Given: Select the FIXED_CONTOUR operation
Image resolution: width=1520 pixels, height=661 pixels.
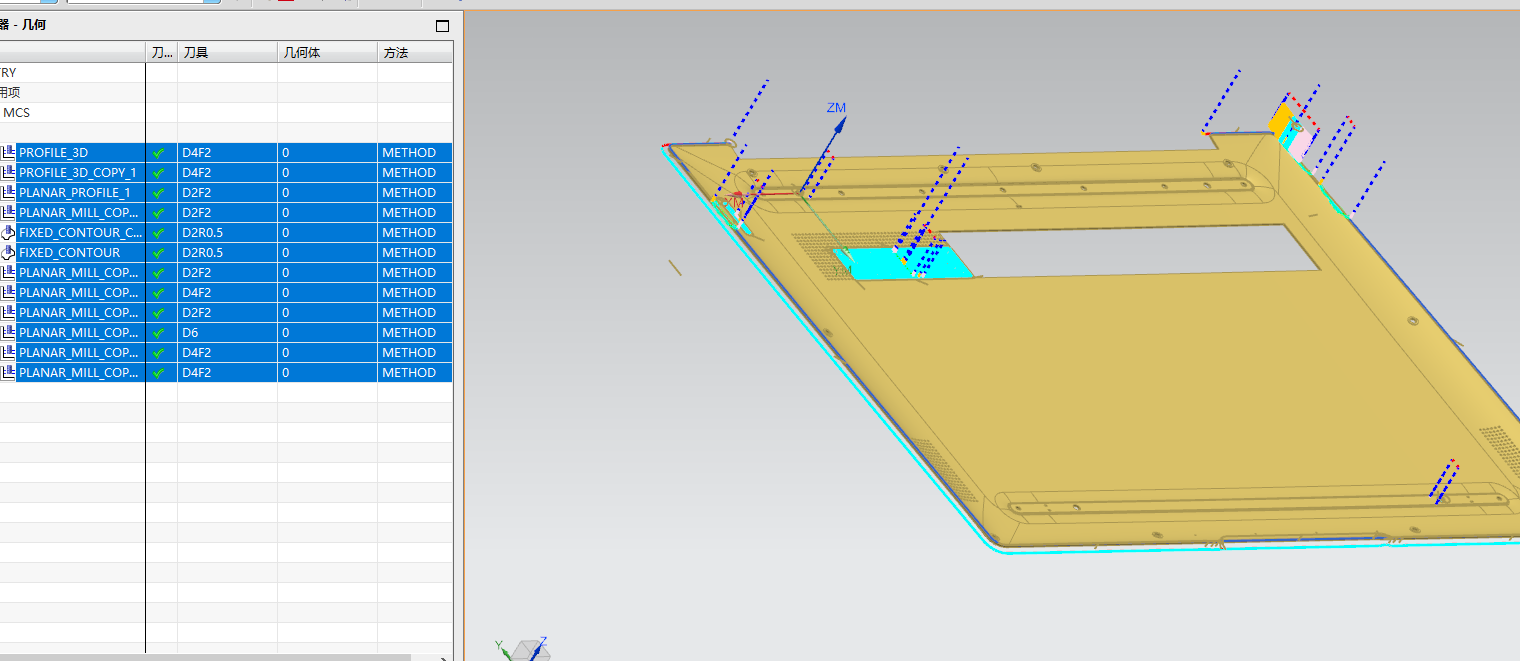Looking at the screenshot, I should point(69,253).
